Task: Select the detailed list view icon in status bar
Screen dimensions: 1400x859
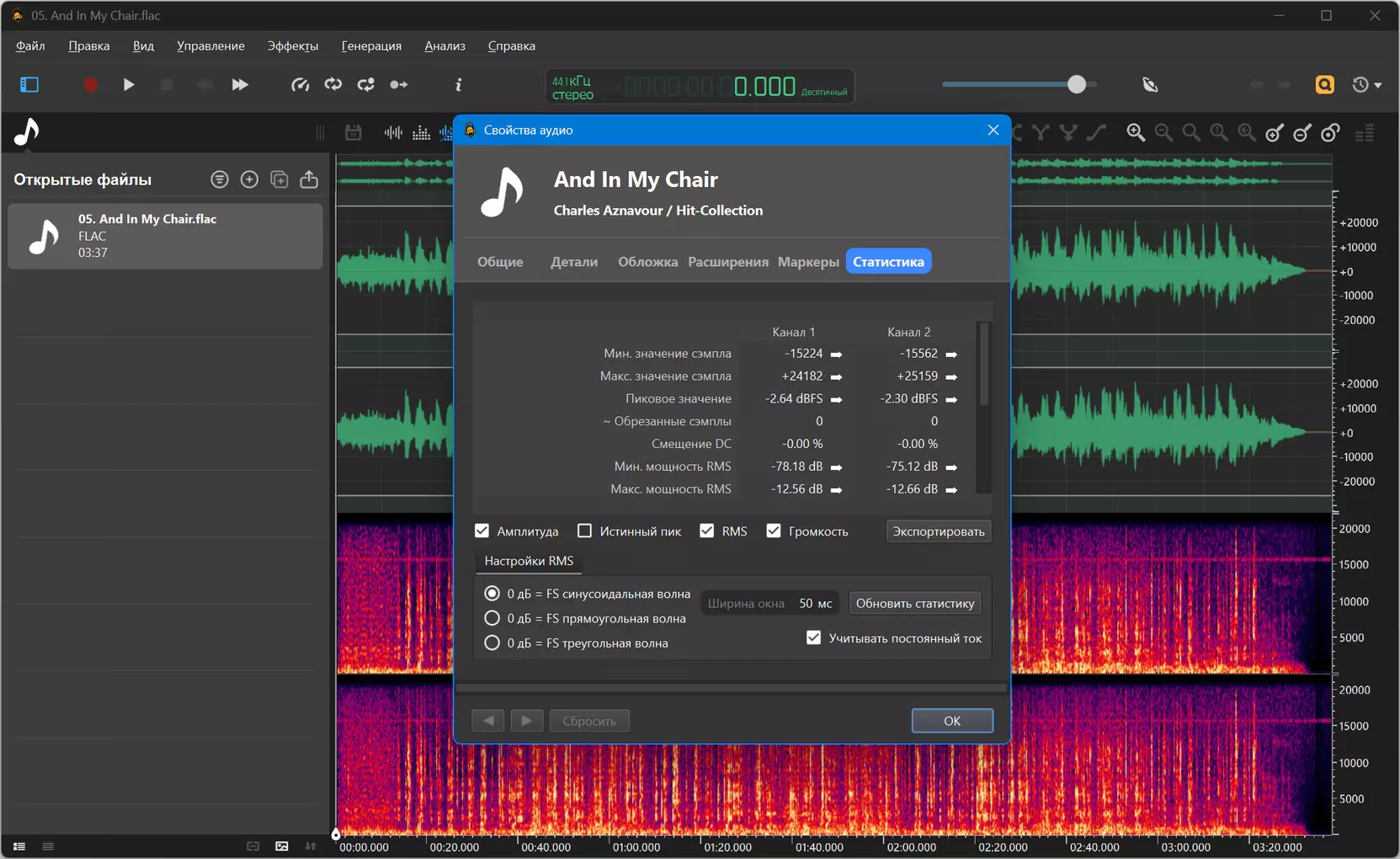Action: tap(19, 846)
